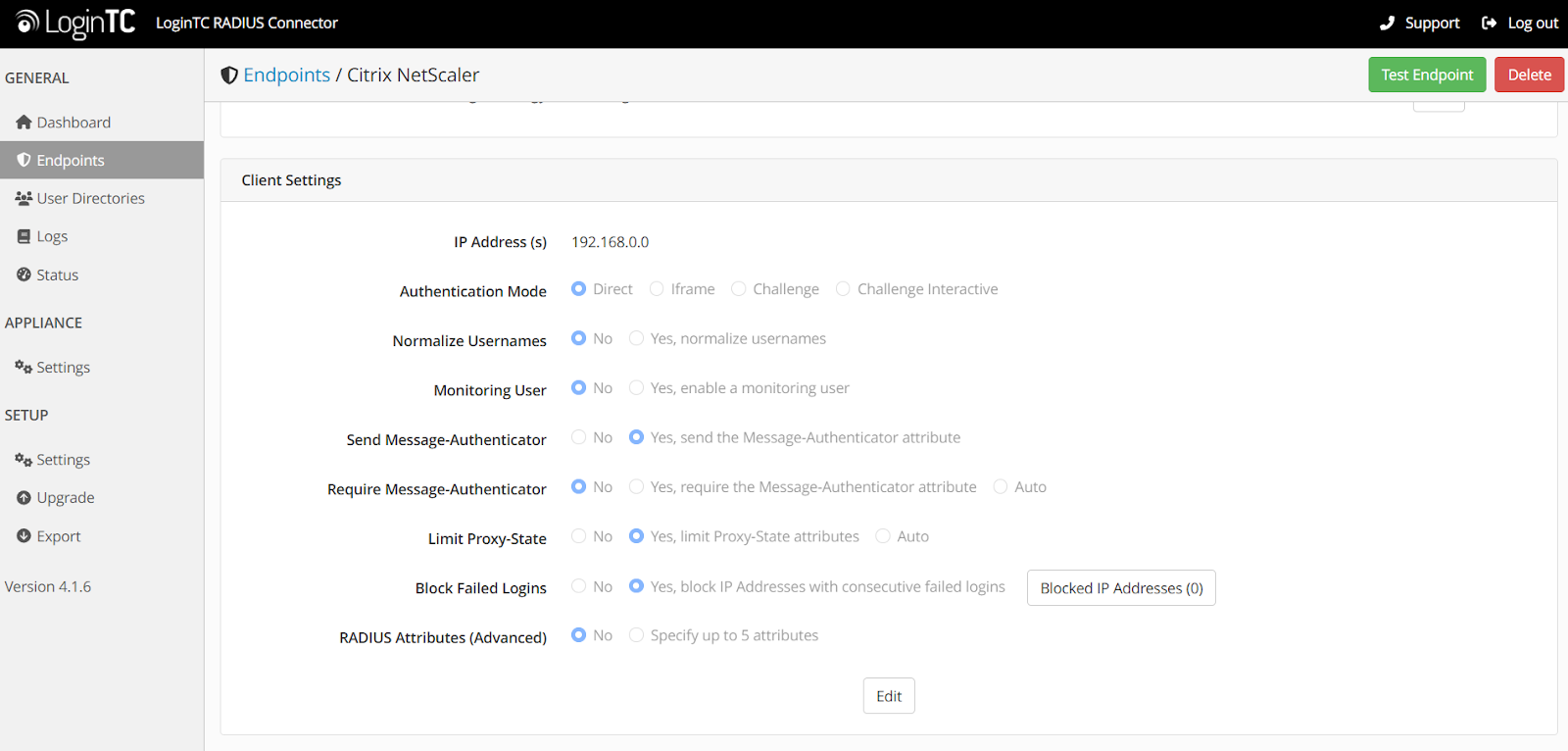Screen dimensions: 1568x751
Task: Click the IP address 192.168.0.0
Action: (610, 242)
